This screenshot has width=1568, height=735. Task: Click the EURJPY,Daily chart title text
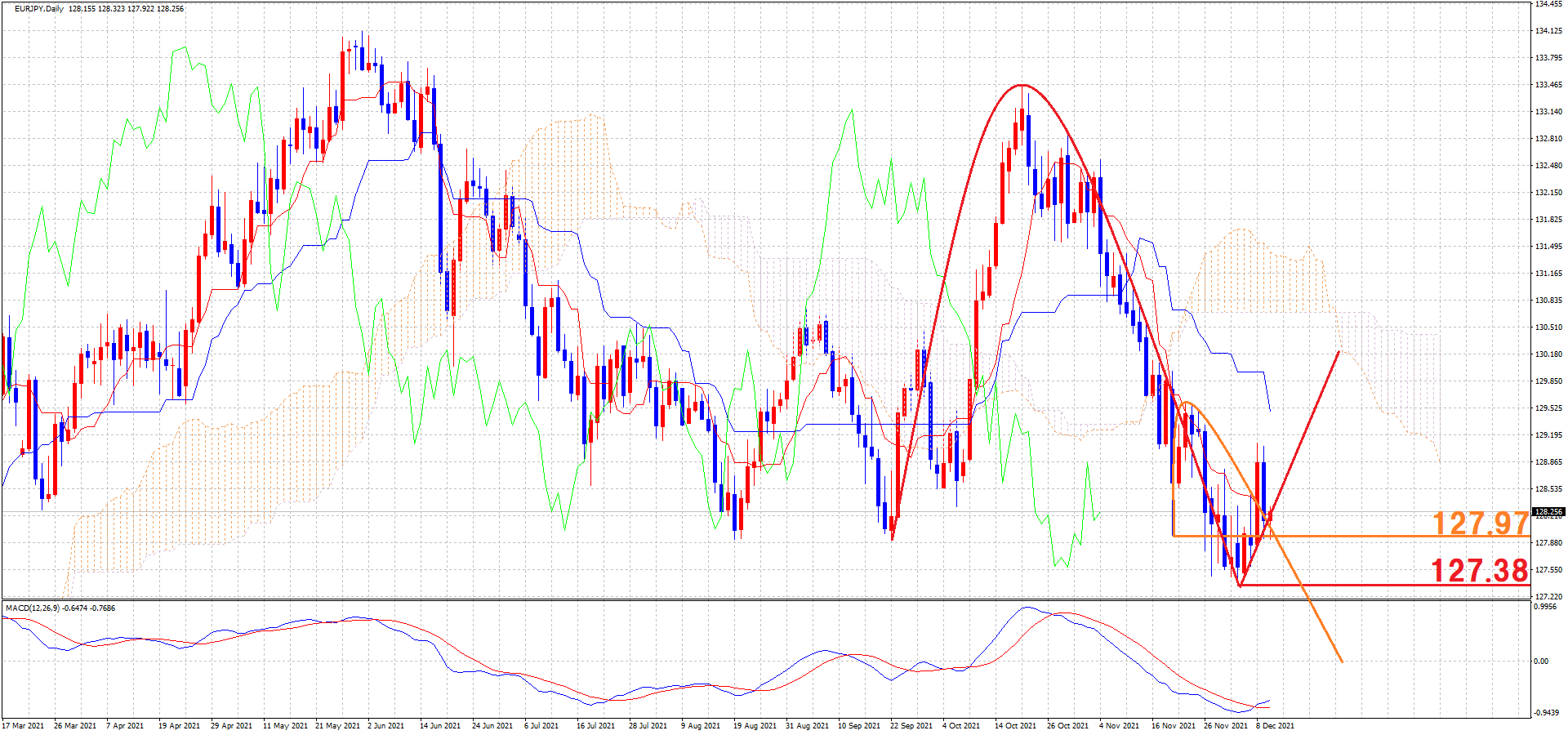click(38, 9)
